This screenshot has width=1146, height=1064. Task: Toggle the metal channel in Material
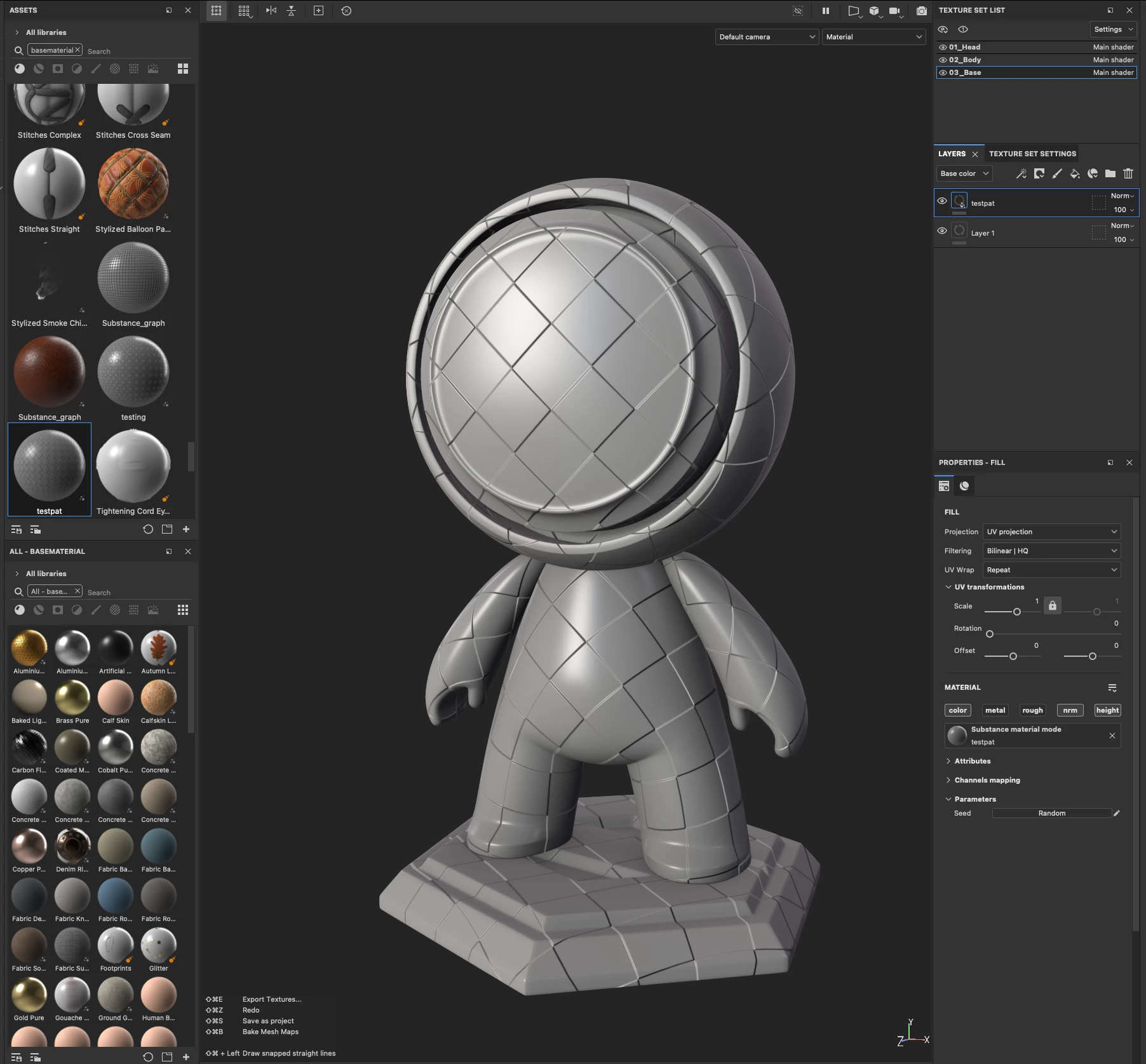[x=995, y=710]
